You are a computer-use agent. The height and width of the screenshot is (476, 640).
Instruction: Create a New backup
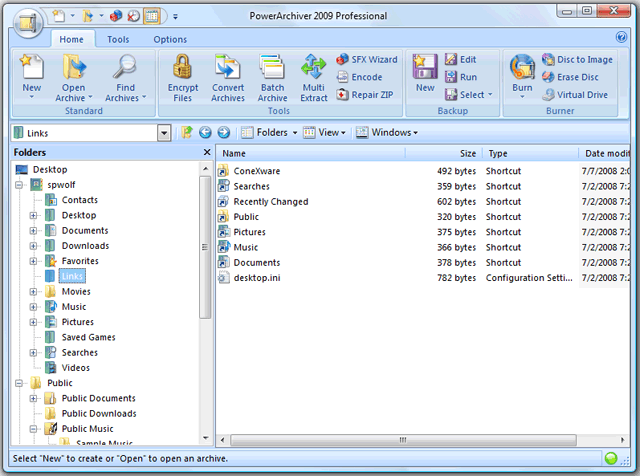click(x=425, y=73)
